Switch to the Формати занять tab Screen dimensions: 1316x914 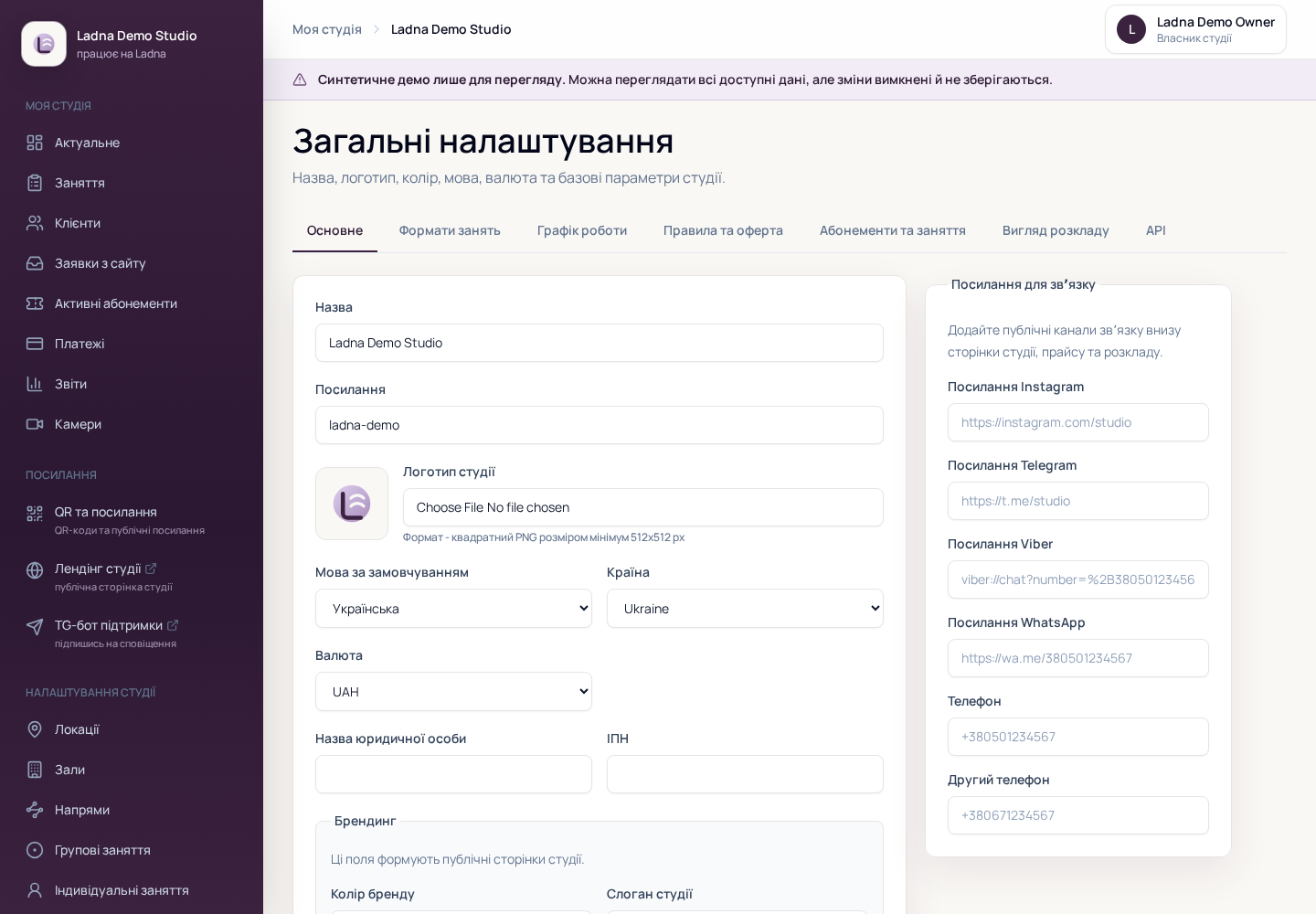(x=450, y=230)
